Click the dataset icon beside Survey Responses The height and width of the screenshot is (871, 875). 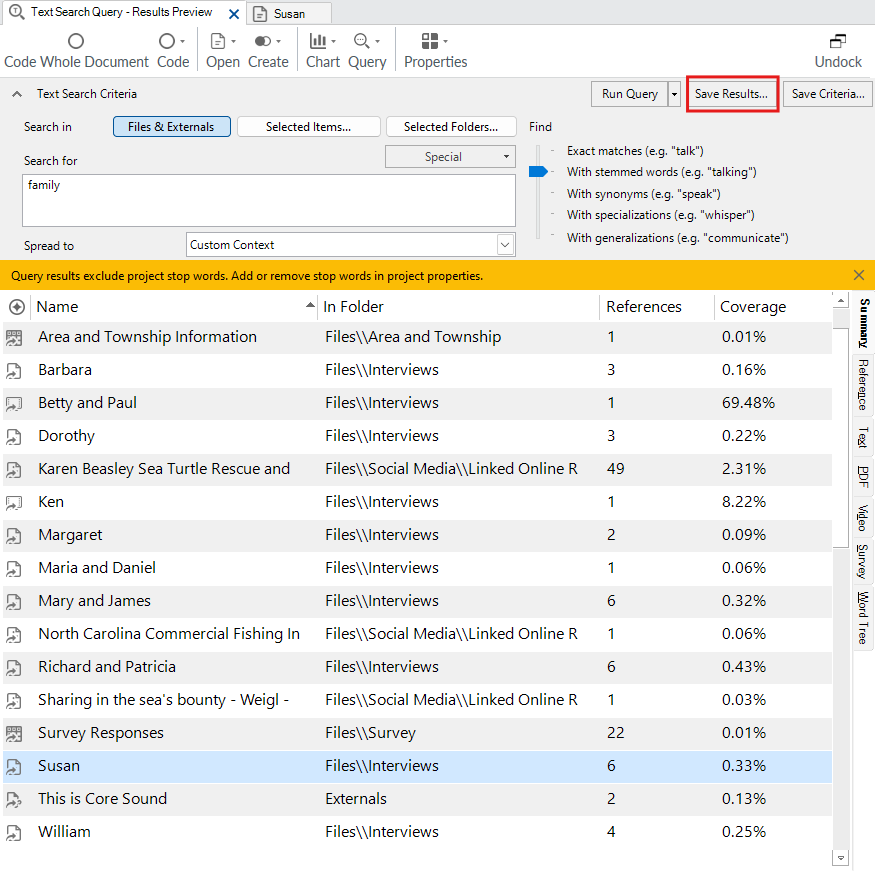[x=14, y=734]
